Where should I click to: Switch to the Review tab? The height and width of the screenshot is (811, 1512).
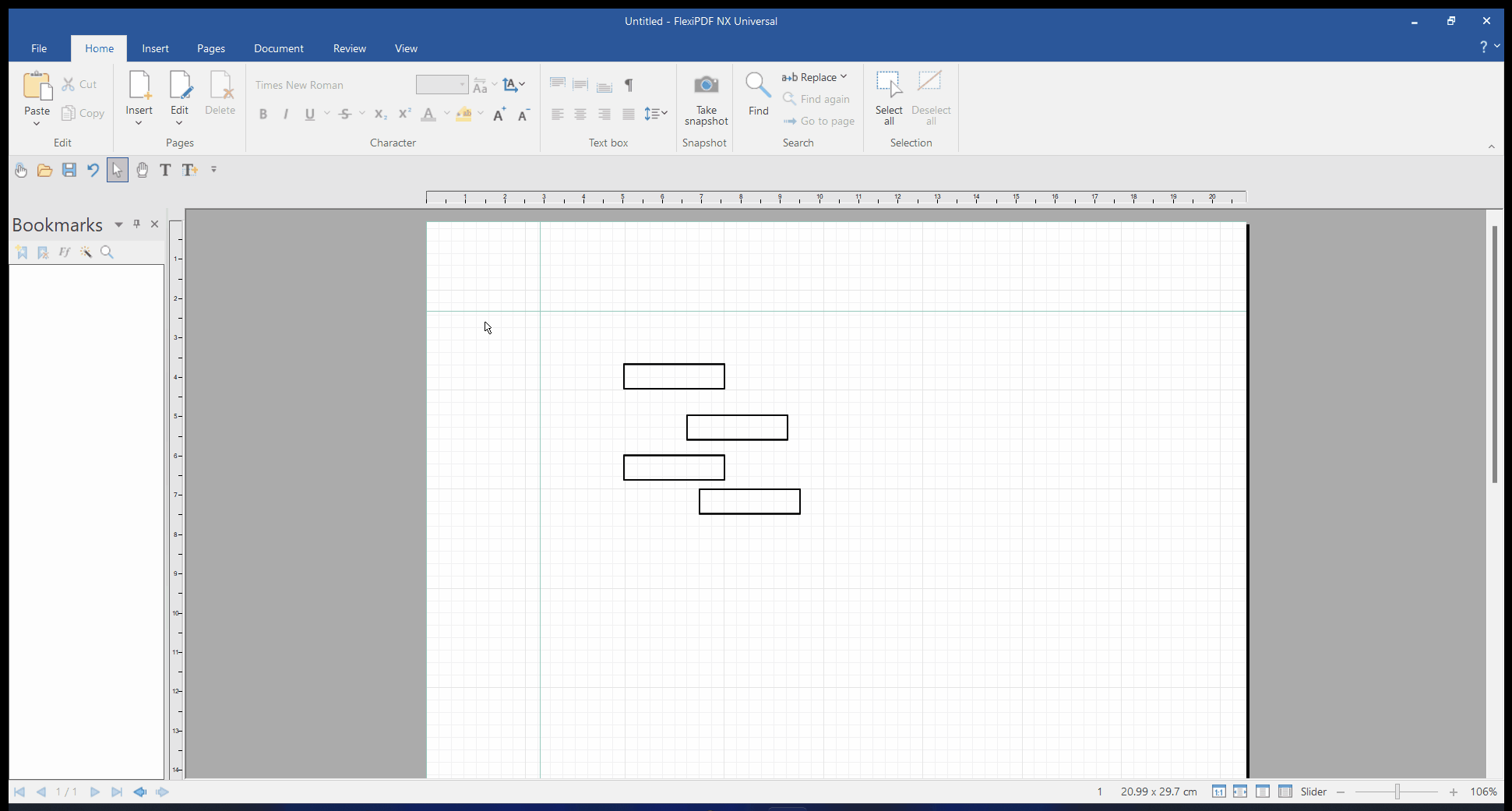coord(350,48)
